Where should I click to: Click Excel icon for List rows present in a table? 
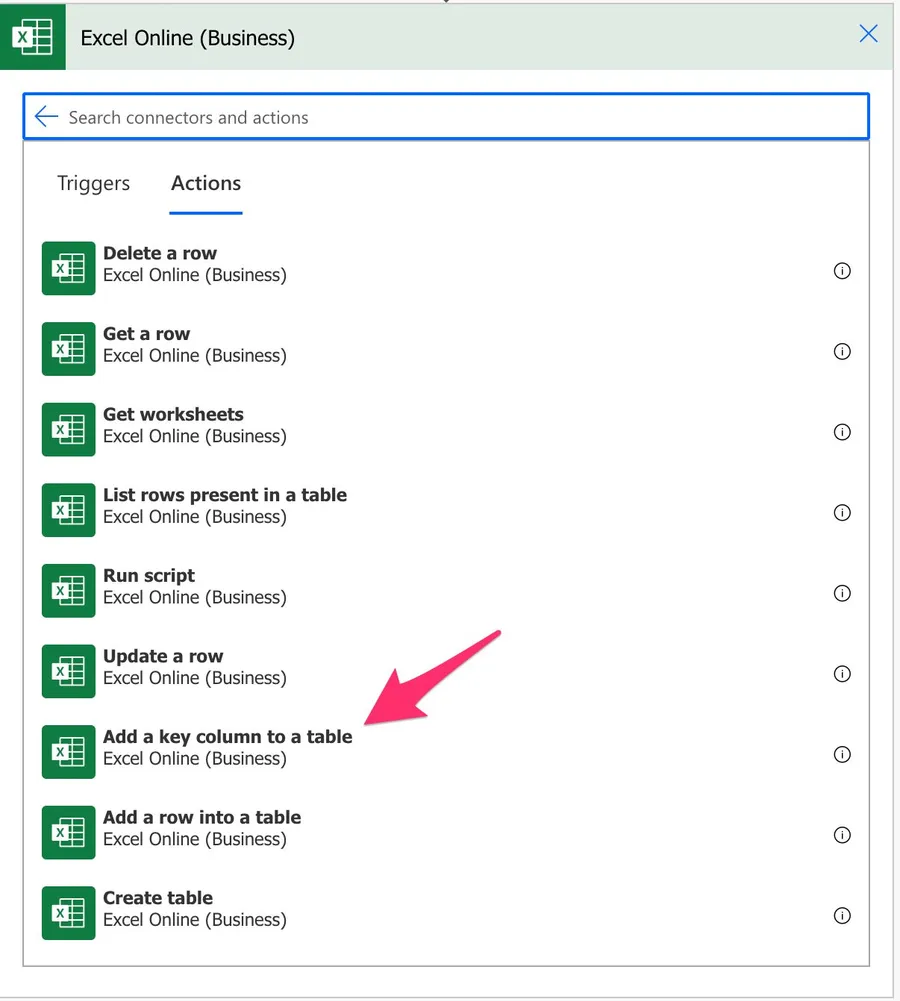pos(68,510)
